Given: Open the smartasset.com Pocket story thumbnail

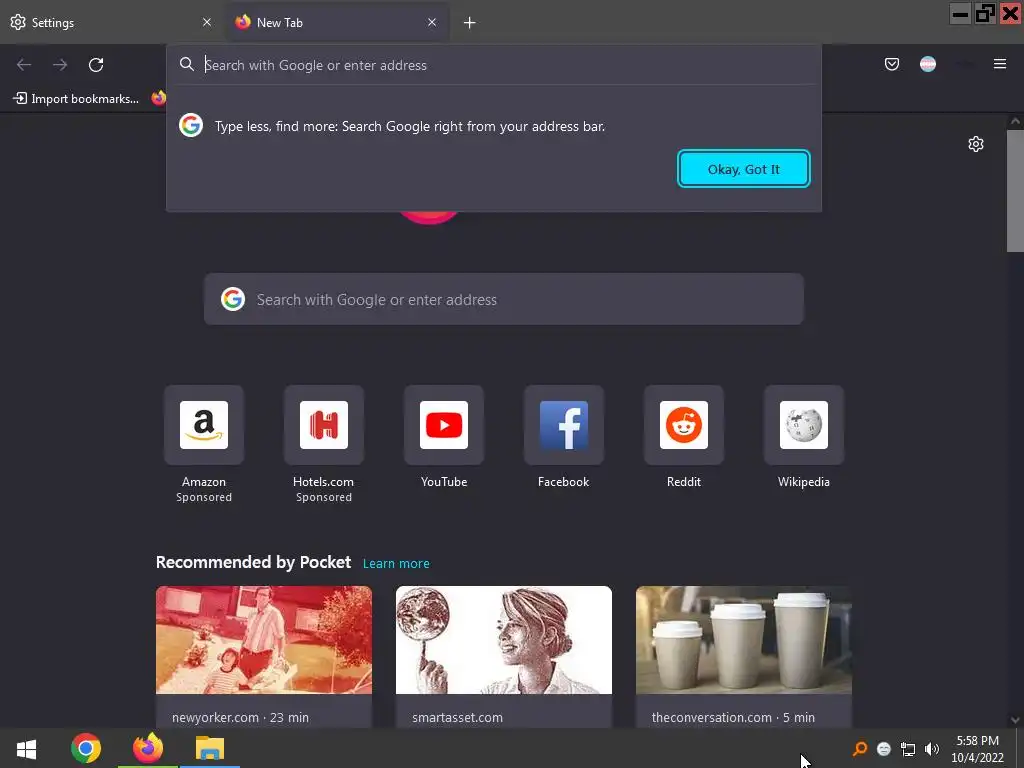Looking at the screenshot, I should (x=504, y=640).
